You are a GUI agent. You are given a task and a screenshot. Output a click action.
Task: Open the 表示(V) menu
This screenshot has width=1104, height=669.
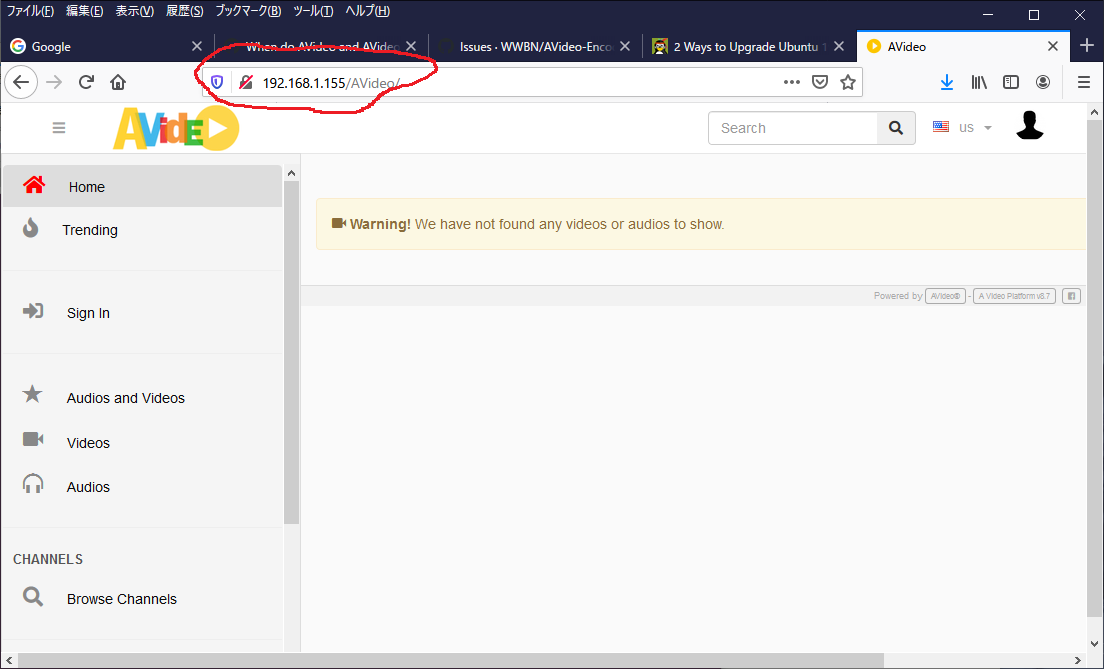click(134, 11)
